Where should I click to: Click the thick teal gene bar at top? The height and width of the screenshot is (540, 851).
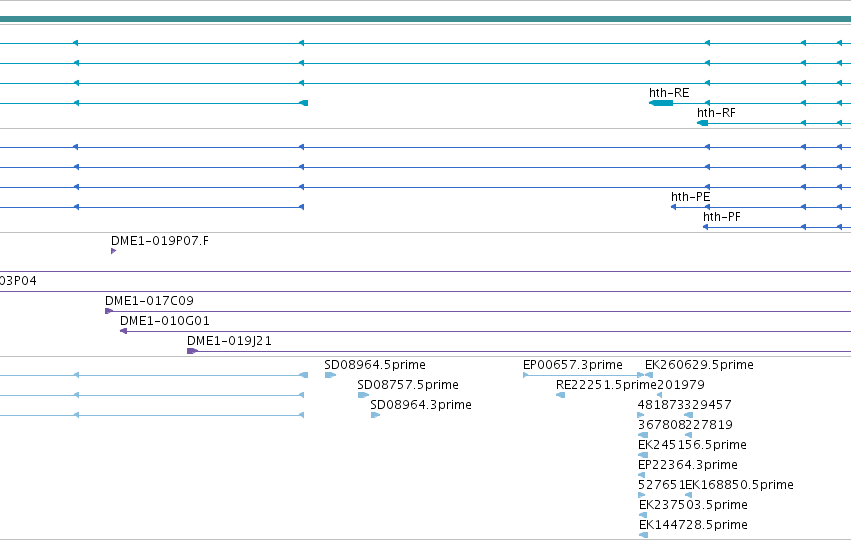(426, 20)
